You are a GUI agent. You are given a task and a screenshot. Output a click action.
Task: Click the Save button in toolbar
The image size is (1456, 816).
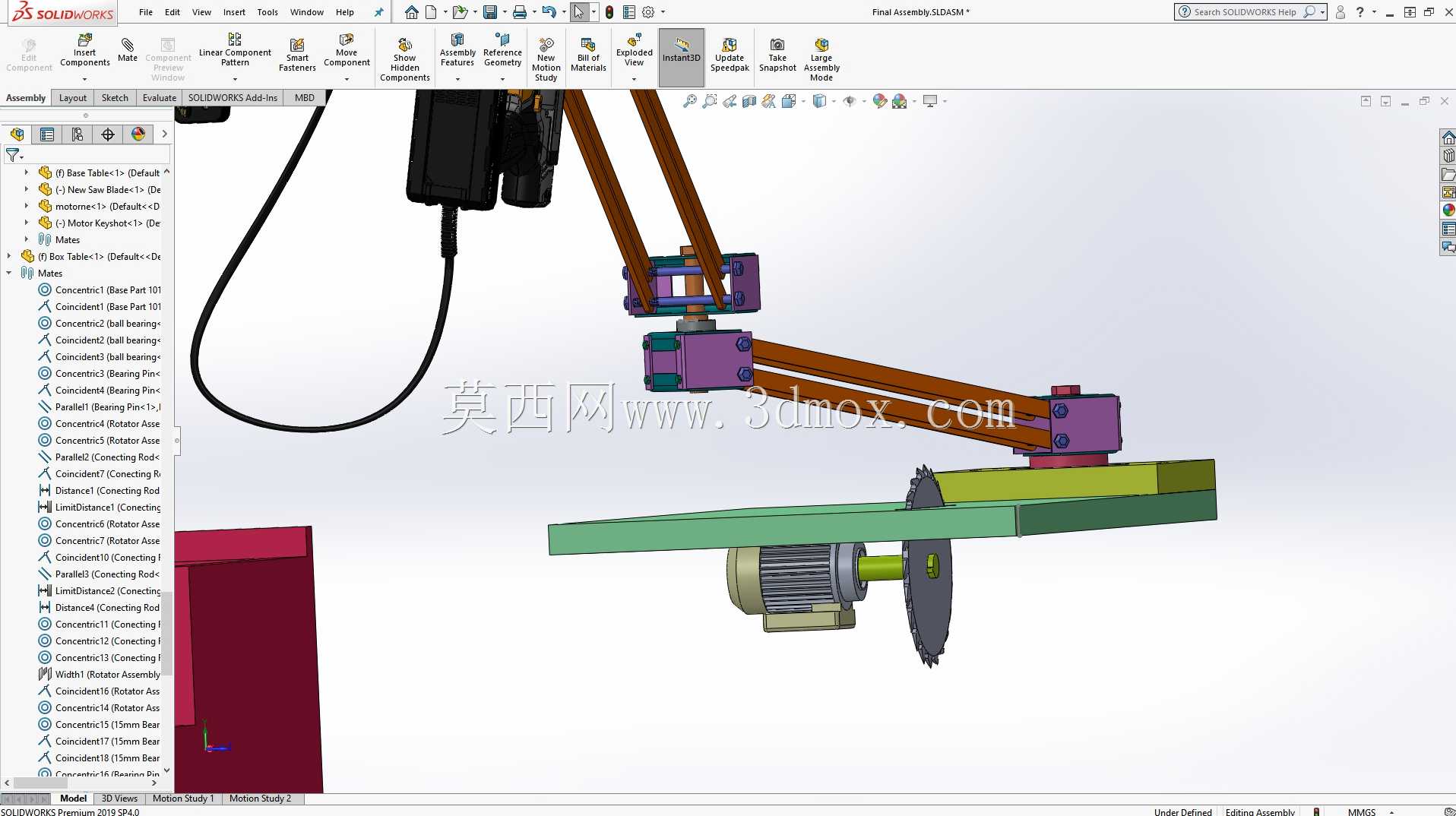490,12
